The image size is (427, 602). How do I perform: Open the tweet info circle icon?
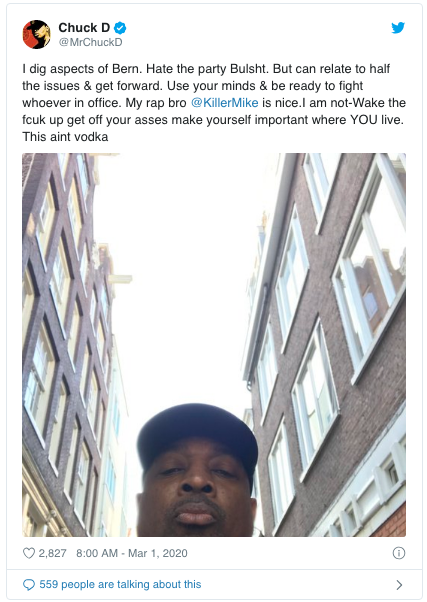399,553
